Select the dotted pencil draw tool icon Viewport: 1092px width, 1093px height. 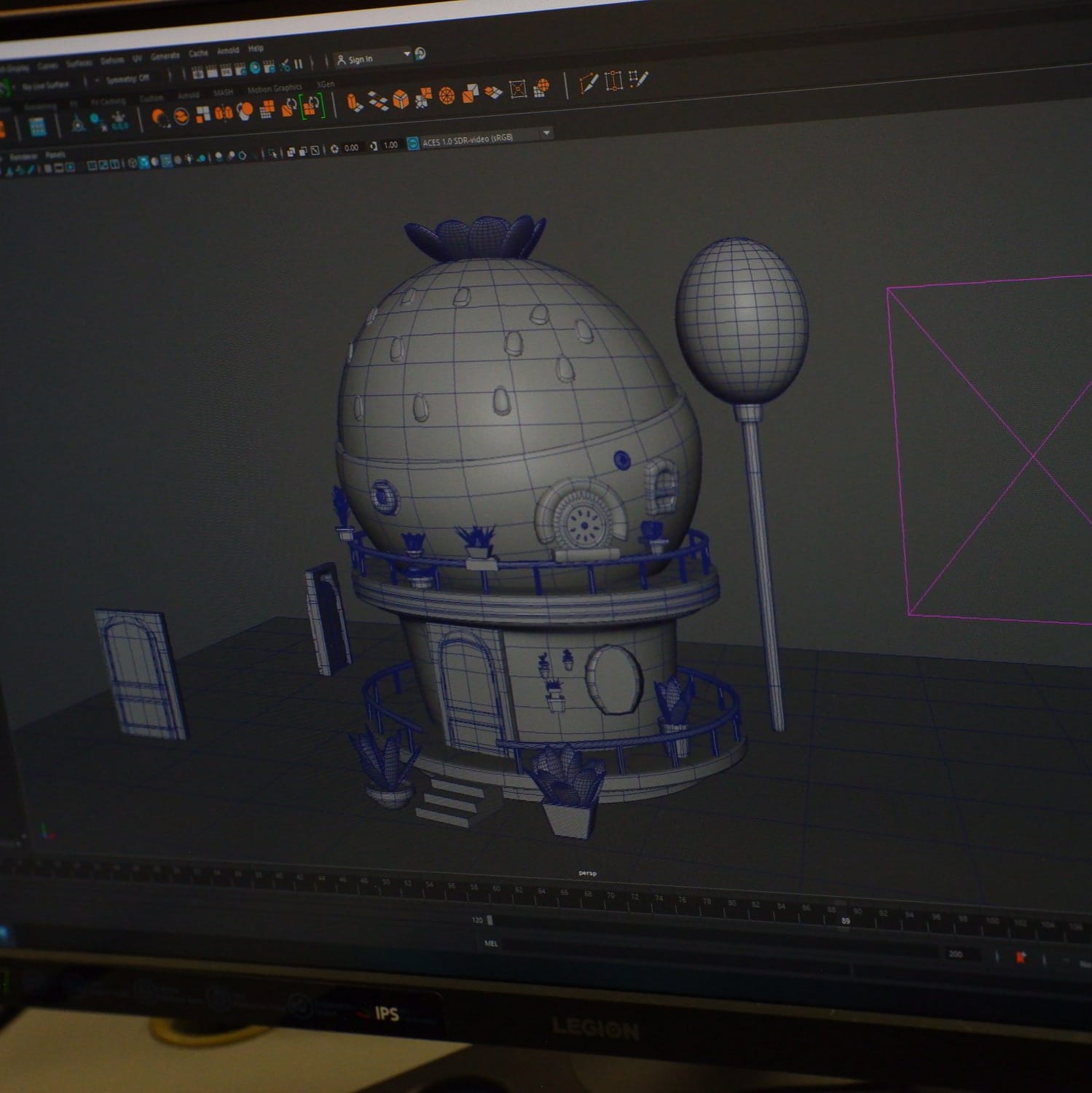click(639, 79)
